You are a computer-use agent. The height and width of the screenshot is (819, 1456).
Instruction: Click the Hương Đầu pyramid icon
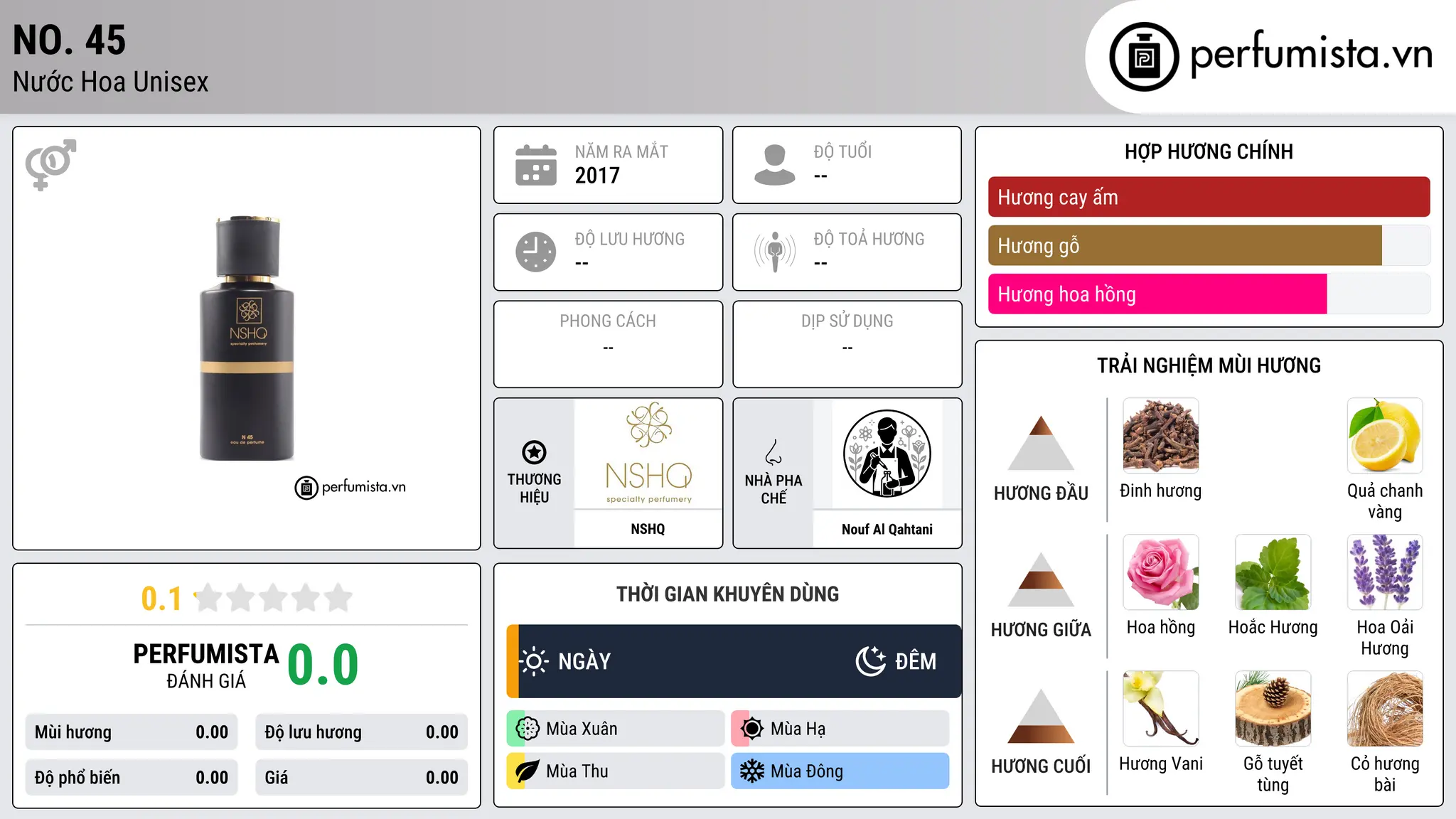[x=1041, y=443]
